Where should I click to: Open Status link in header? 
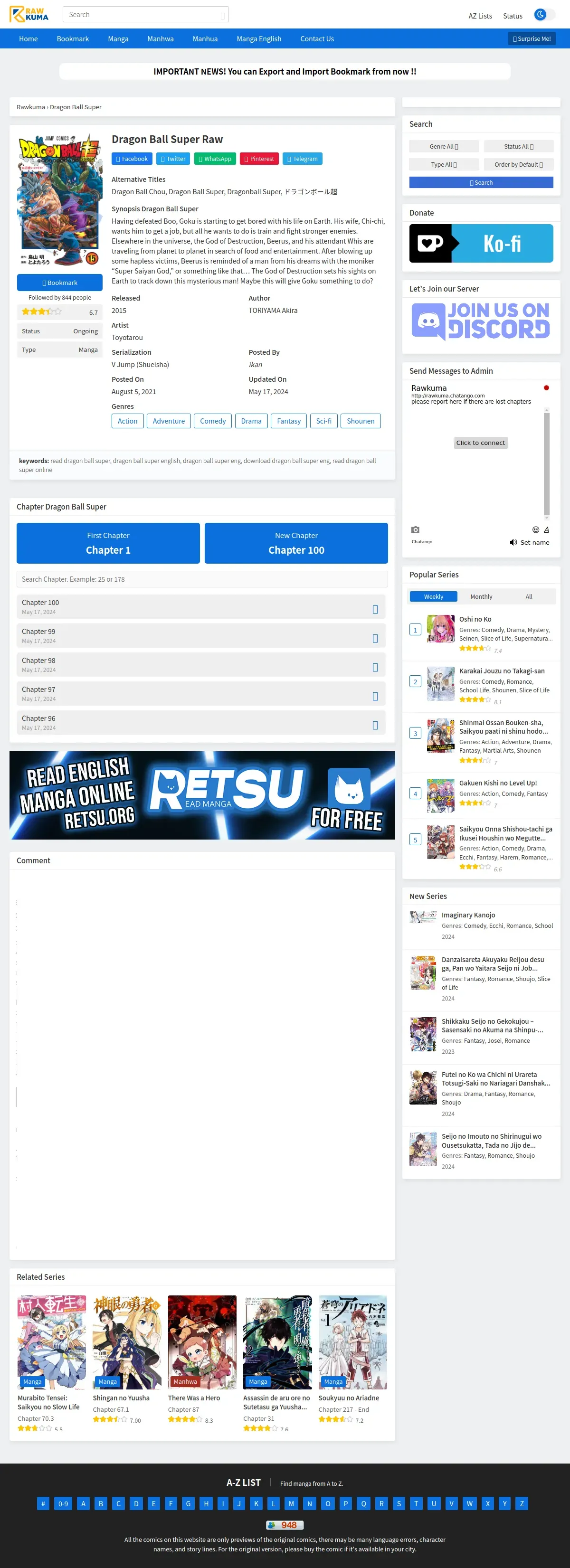pos(513,16)
